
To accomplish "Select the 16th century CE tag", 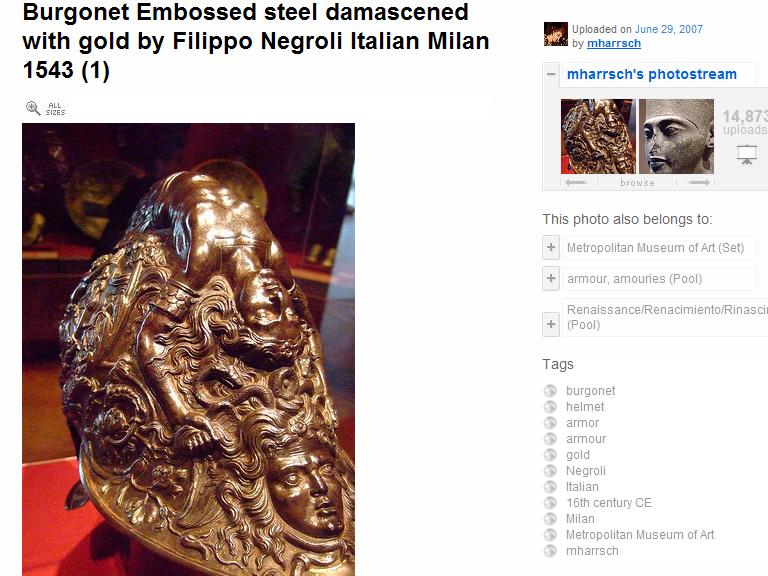I will (x=609, y=503).
